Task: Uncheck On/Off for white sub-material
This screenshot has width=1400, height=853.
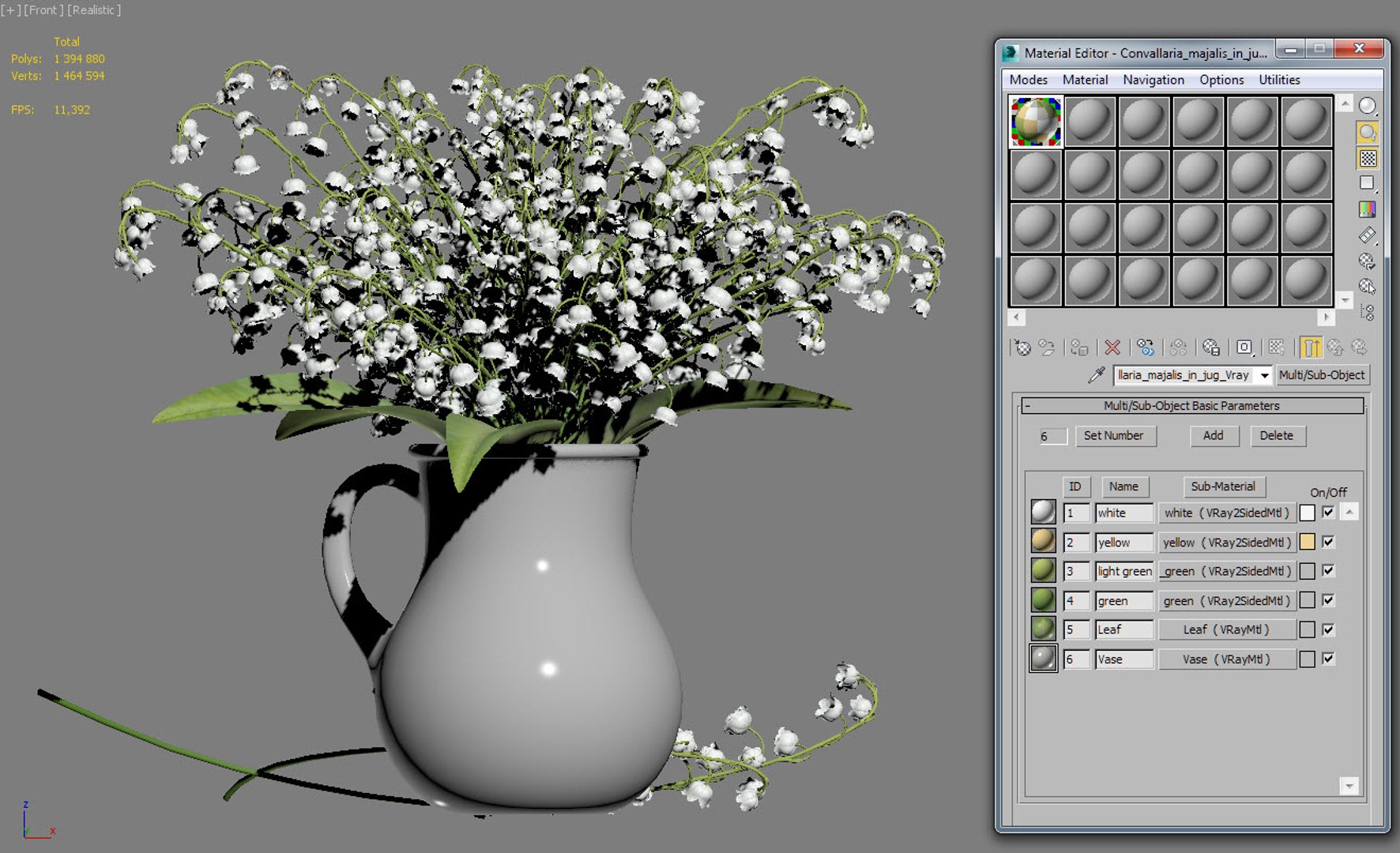Action: click(1328, 512)
